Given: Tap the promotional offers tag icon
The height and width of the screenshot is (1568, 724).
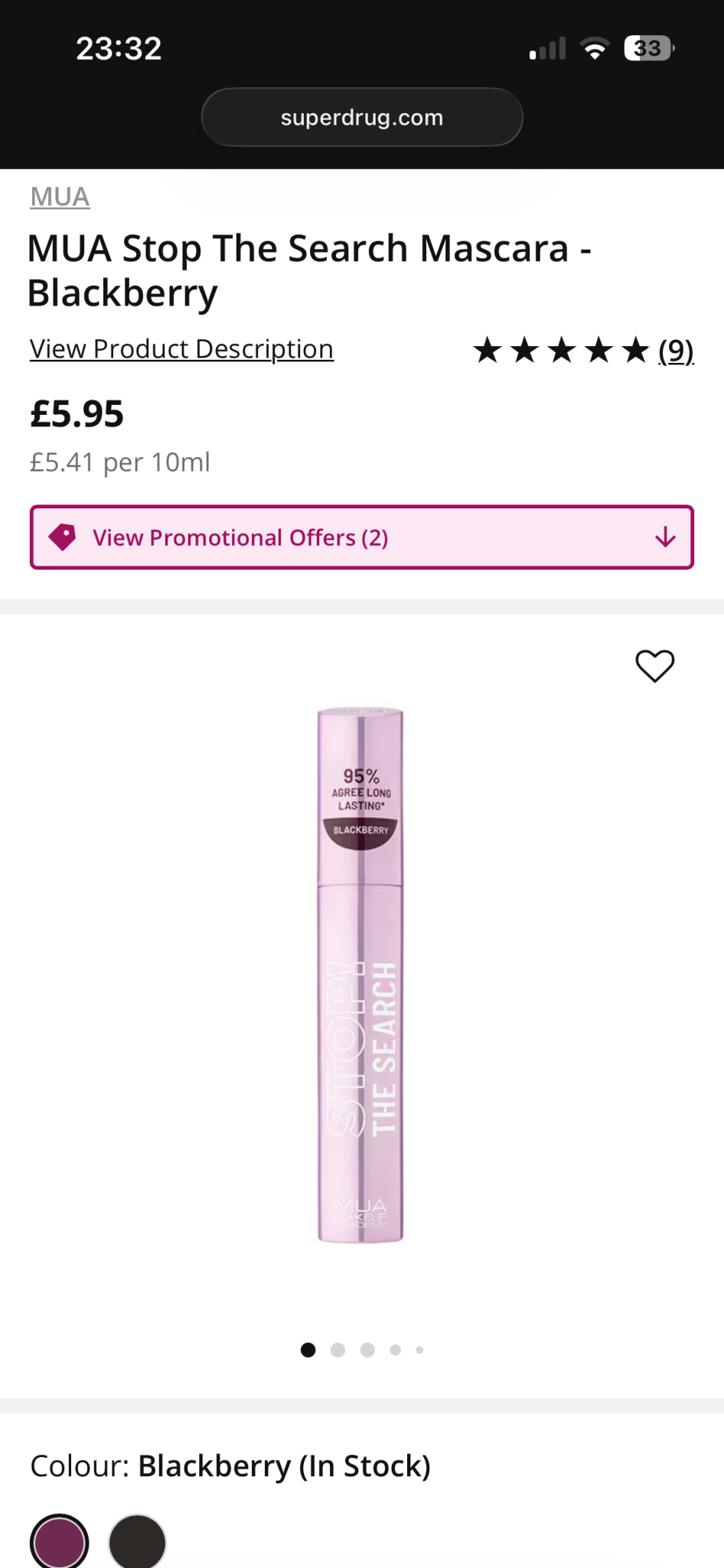Looking at the screenshot, I should (x=63, y=537).
